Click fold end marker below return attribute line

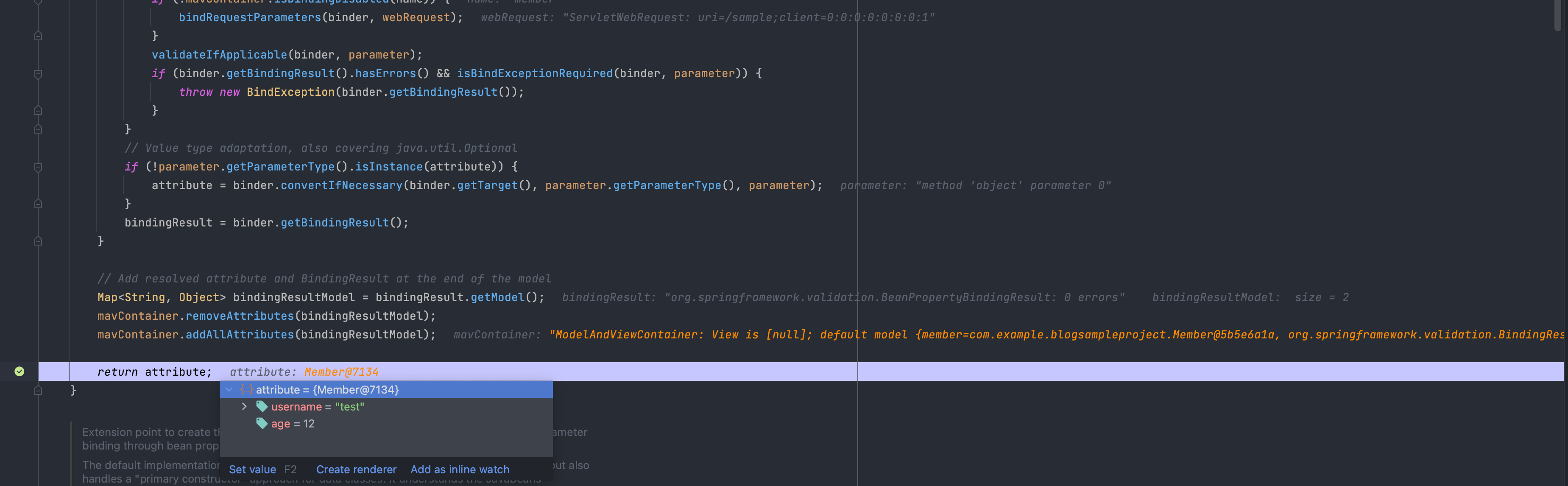coord(38,391)
